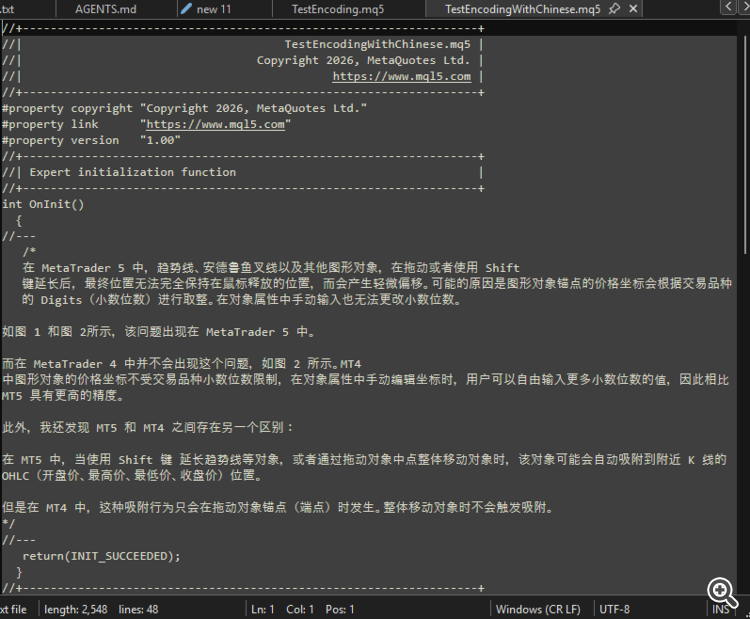The width and height of the screenshot is (750, 619).
Task: Click the Copyright 2026, MetaQuotes Ltd. header comment
Action: click(x=364, y=60)
